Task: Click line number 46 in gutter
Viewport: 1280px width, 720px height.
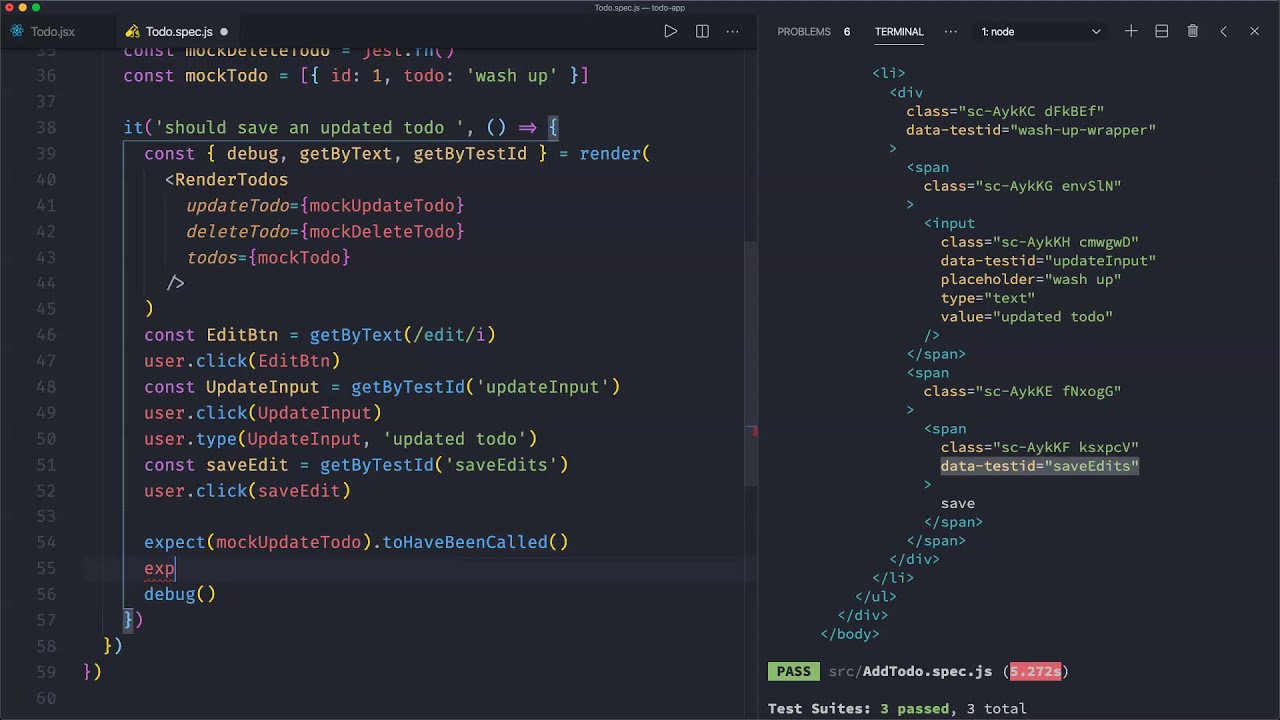Action: coord(45,335)
